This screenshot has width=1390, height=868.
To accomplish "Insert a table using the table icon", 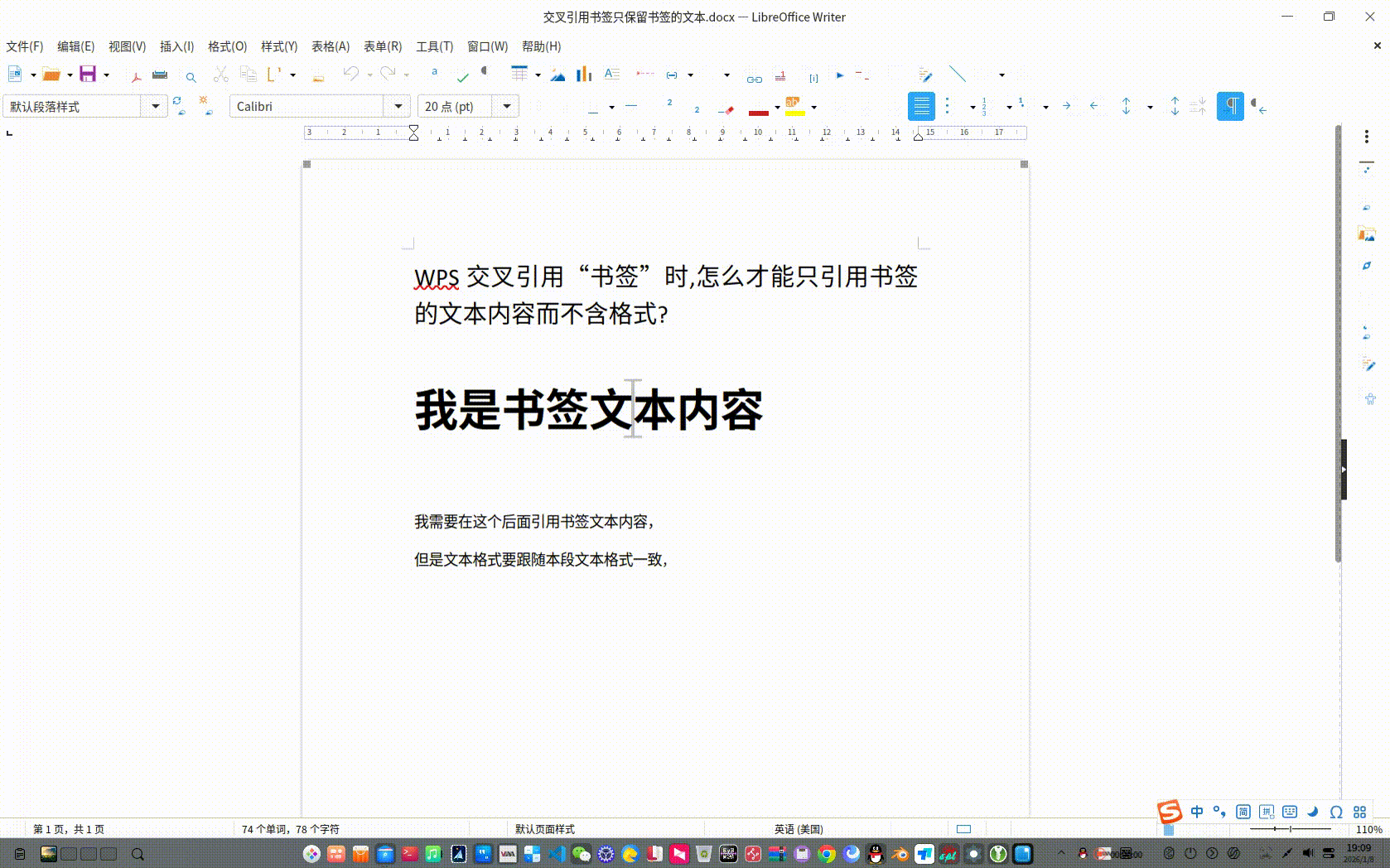I will click(x=519, y=75).
